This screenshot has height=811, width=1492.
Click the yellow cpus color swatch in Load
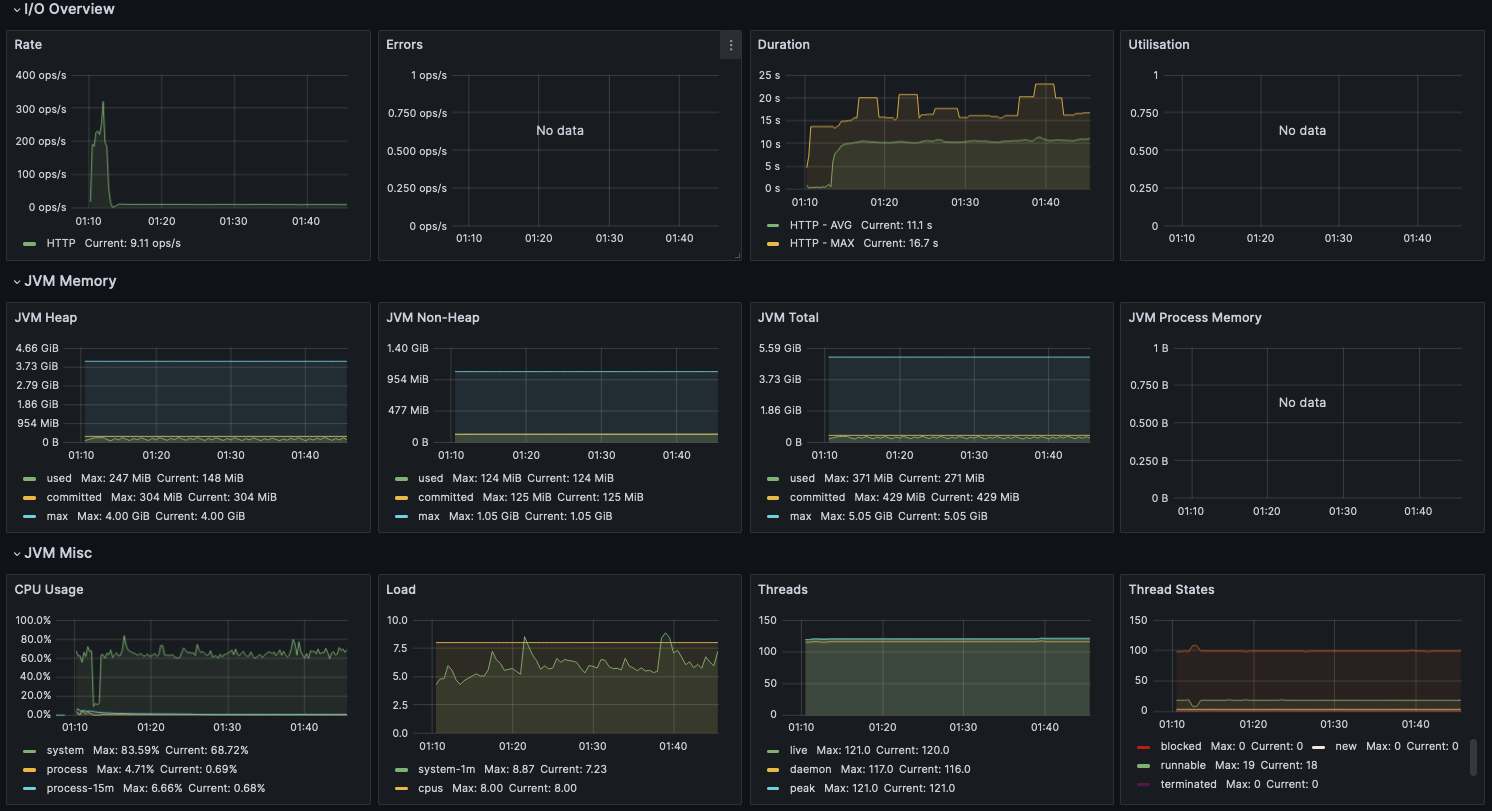point(401,788)
